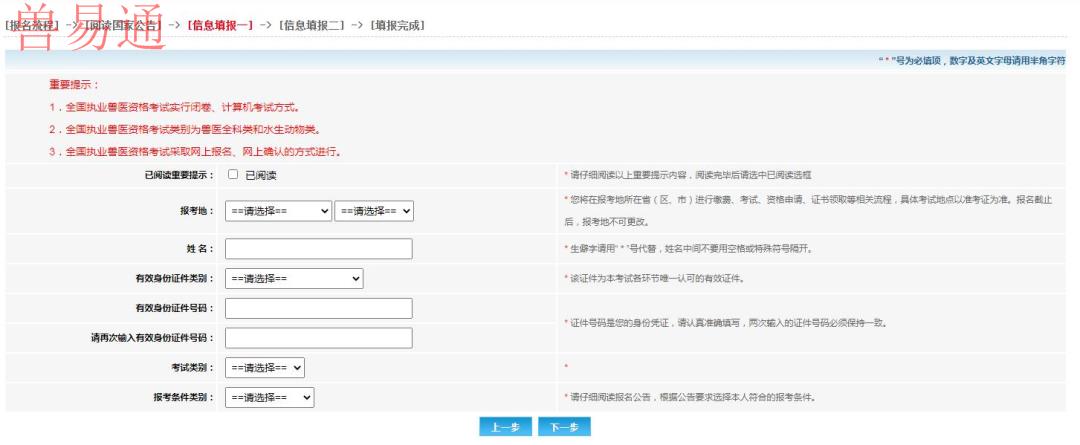The image size is (1080, 445).
Task: Open the 考试类别 dropdown
Action: click(265, 368)
